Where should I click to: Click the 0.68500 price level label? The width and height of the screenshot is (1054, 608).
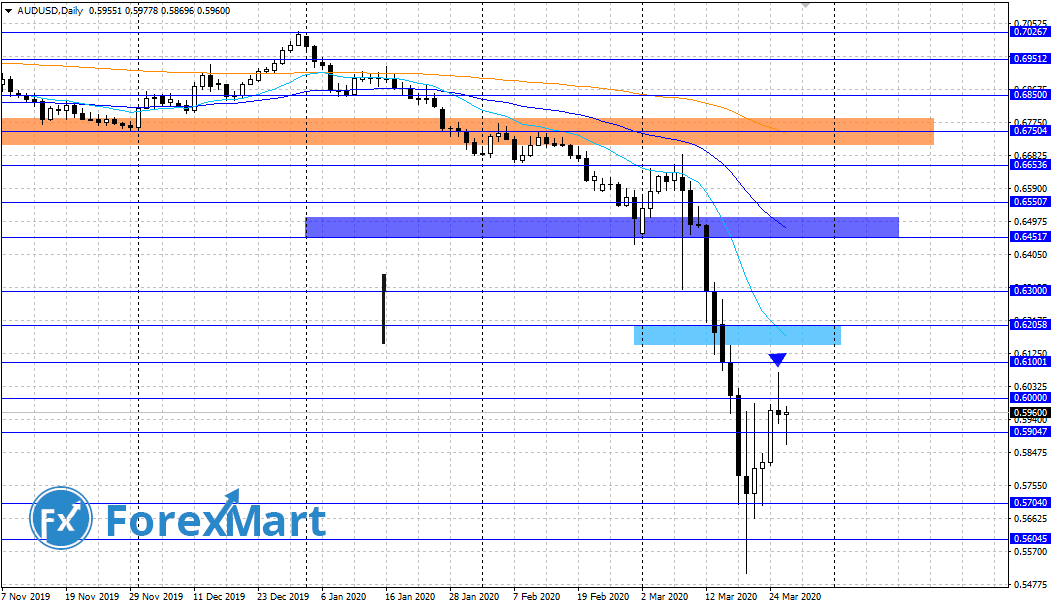(x=1030, y=95)
